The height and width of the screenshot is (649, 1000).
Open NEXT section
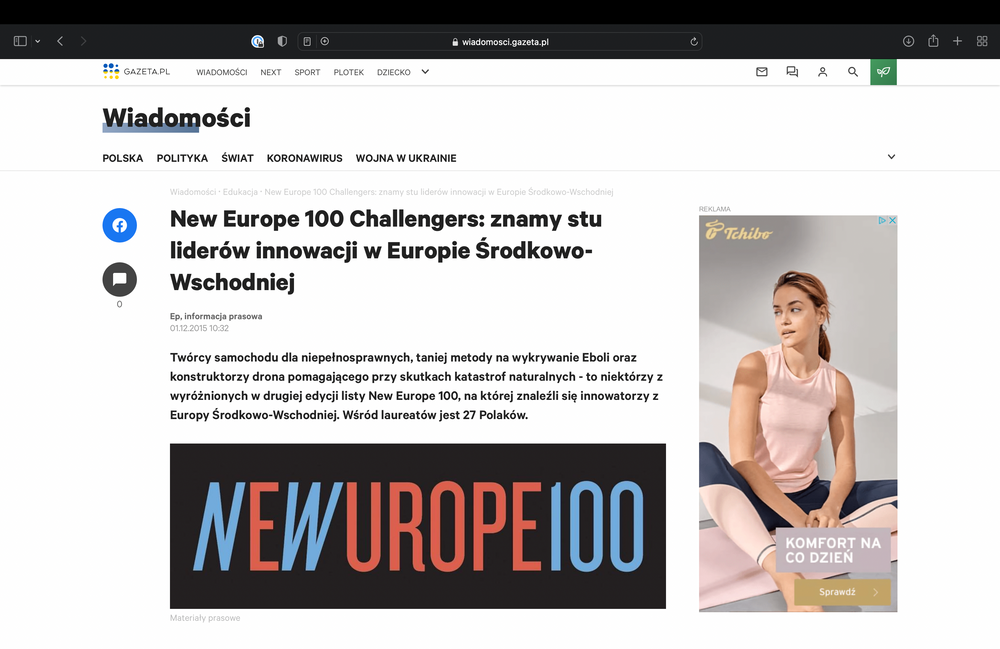[270, 72]
